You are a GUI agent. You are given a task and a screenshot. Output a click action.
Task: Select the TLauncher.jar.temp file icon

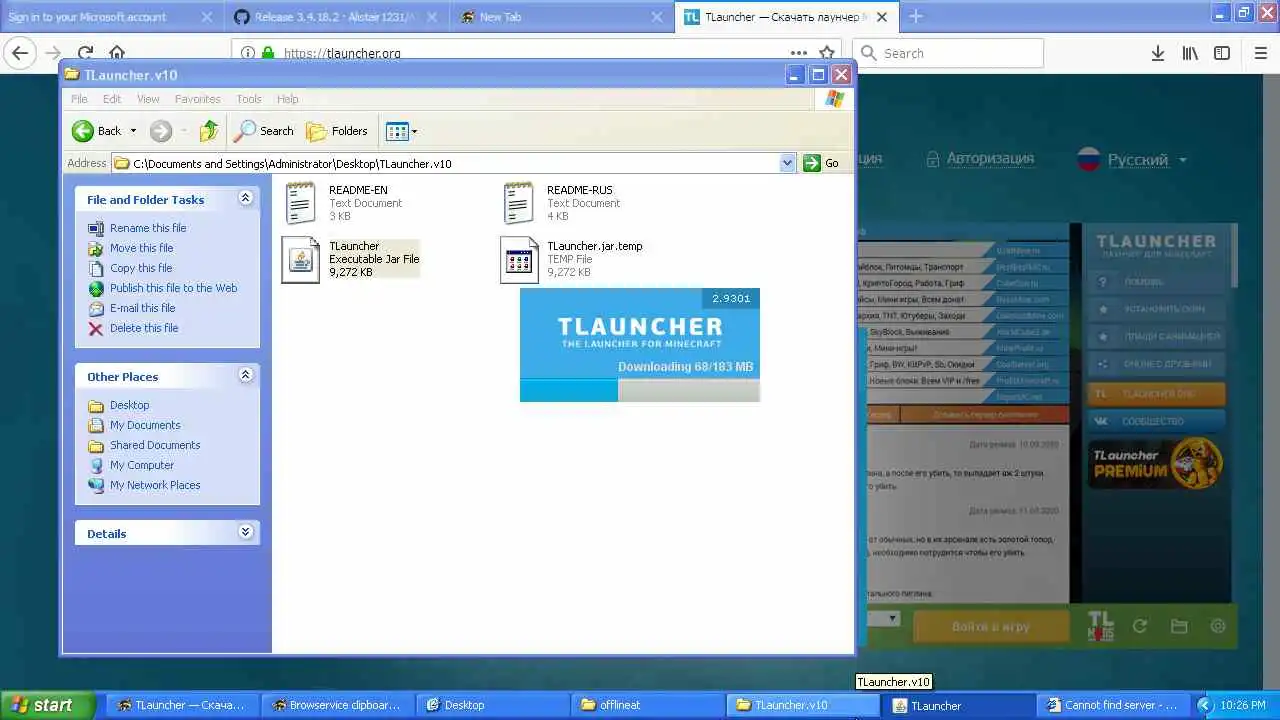coord(519,260)
